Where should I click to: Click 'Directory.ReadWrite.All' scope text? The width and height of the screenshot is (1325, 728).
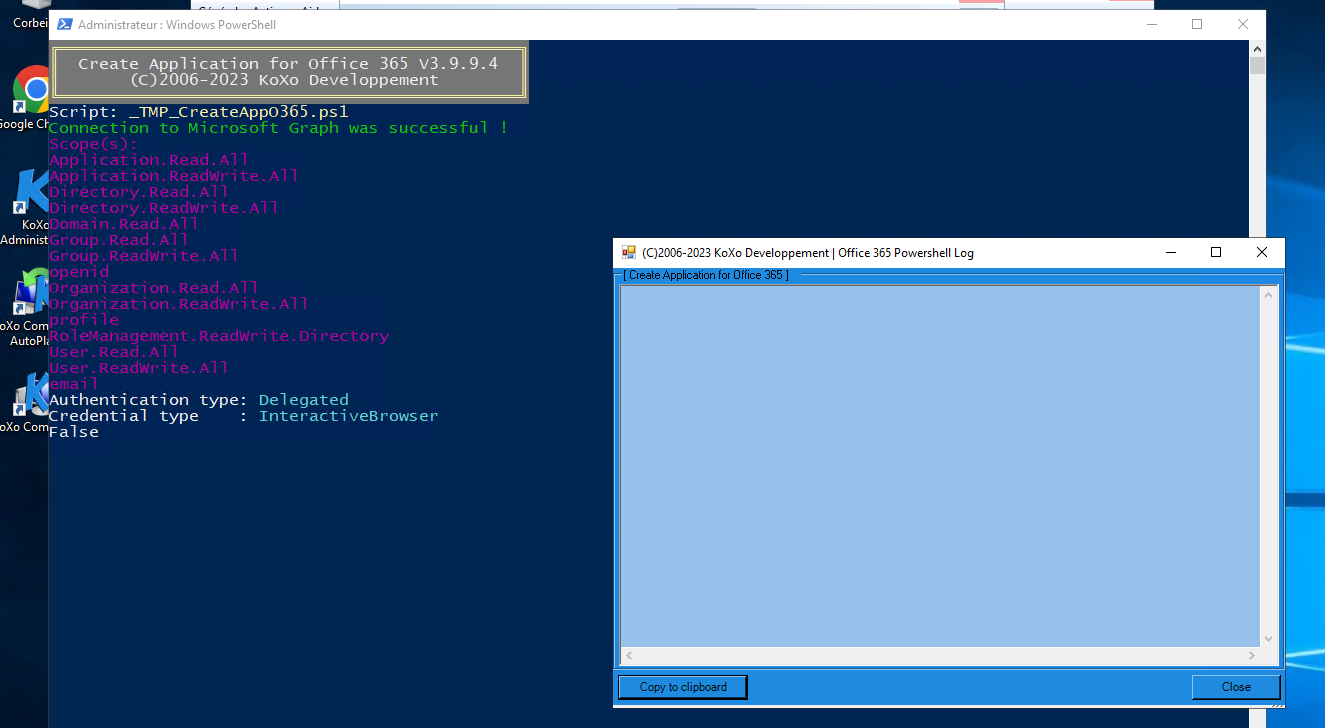pos(164,208)
